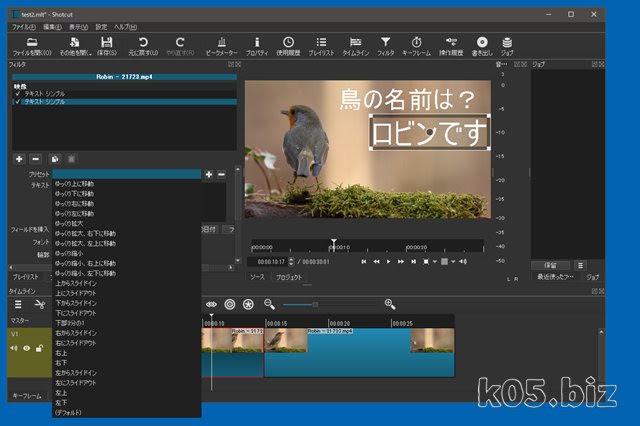Viewport: 640px width, 426px height.
Task: Click the fast forward button
Action: click(x=401, y=262)
